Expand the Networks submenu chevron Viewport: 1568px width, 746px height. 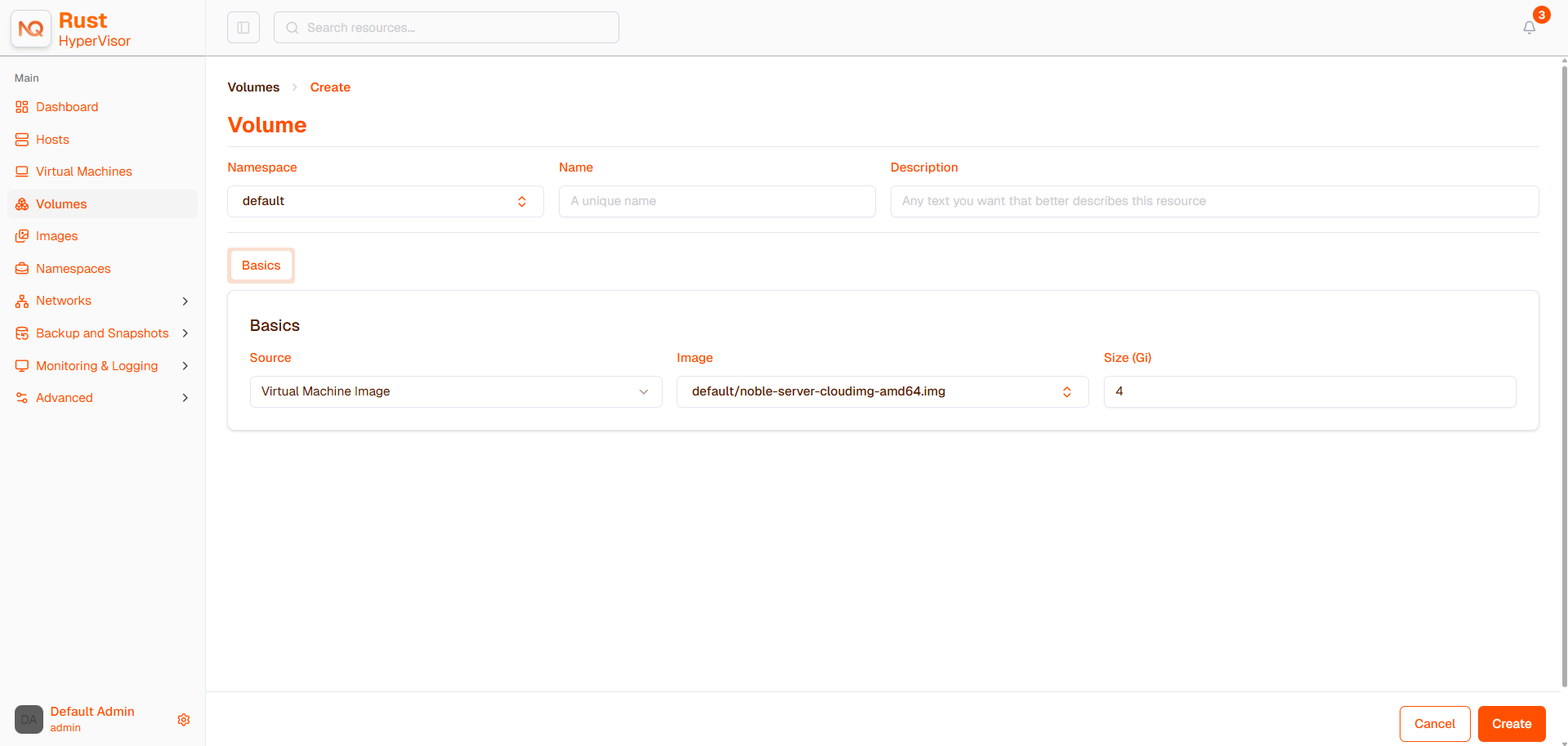point(185,302)
